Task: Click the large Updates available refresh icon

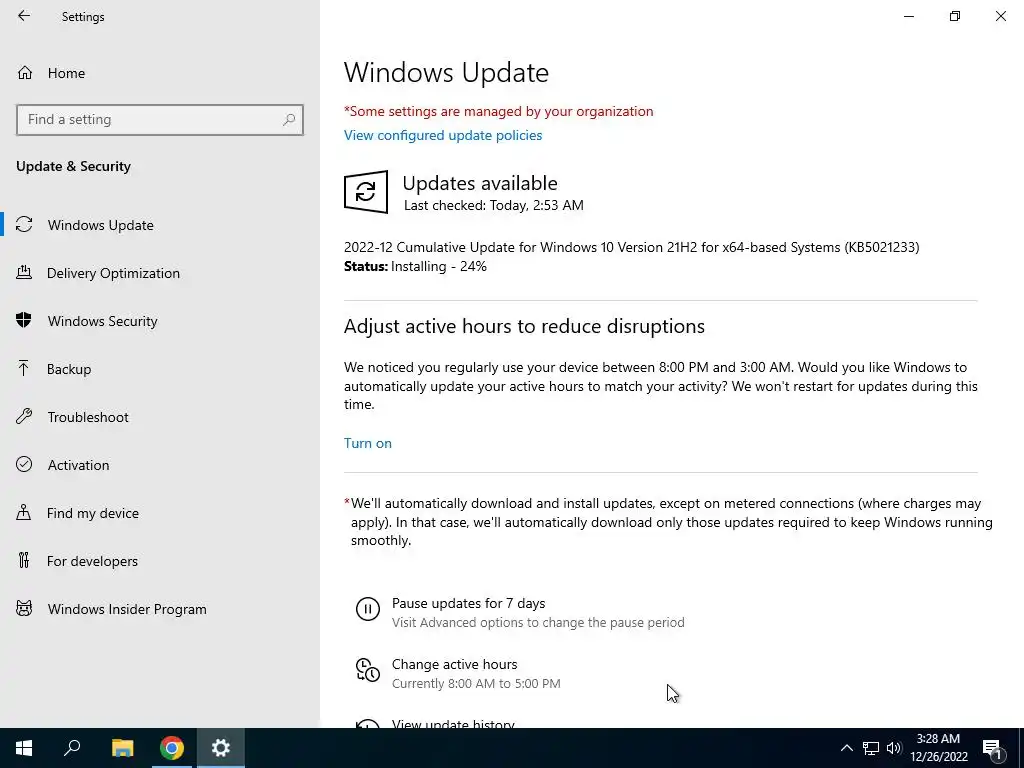Action: click(366, 192)
